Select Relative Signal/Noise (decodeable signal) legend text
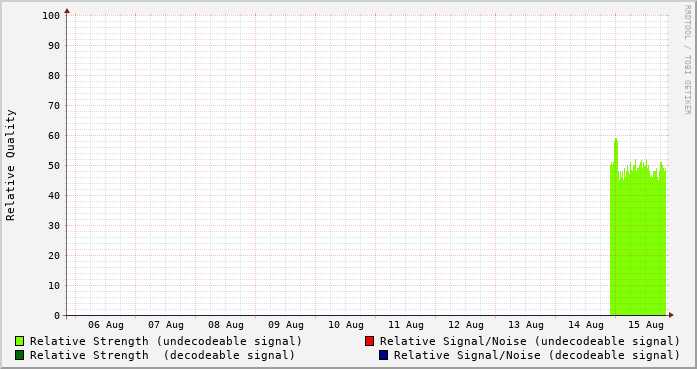The image size is (697, 369). [x=537, y=355]
